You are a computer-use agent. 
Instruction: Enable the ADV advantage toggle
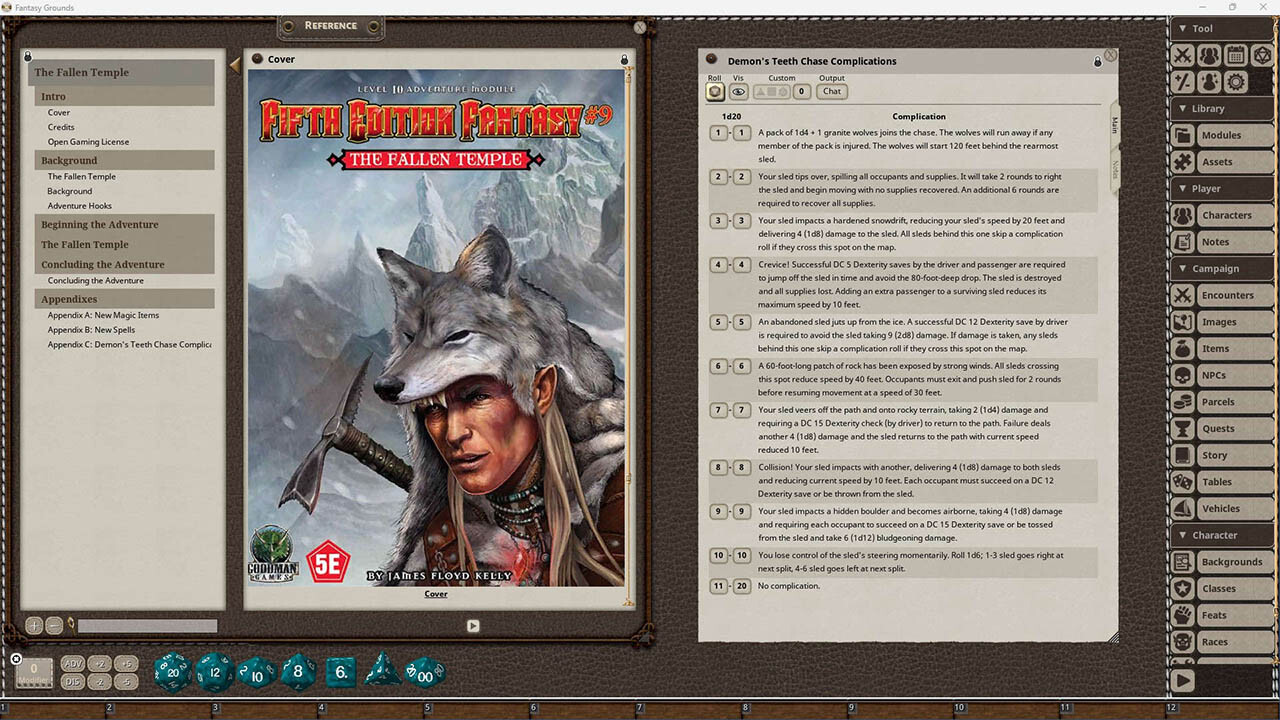(72, 664)
